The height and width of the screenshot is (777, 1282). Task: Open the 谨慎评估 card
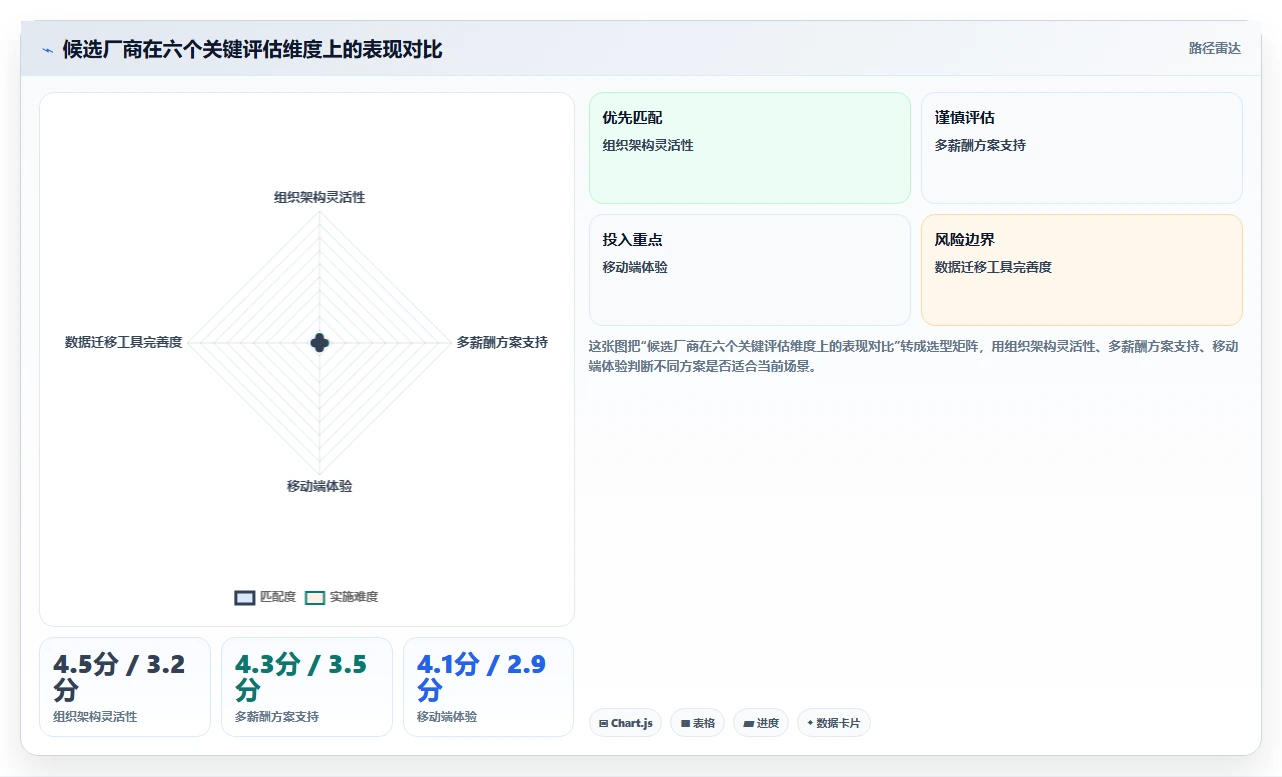pyautogui.click(x=1082, y=148)
